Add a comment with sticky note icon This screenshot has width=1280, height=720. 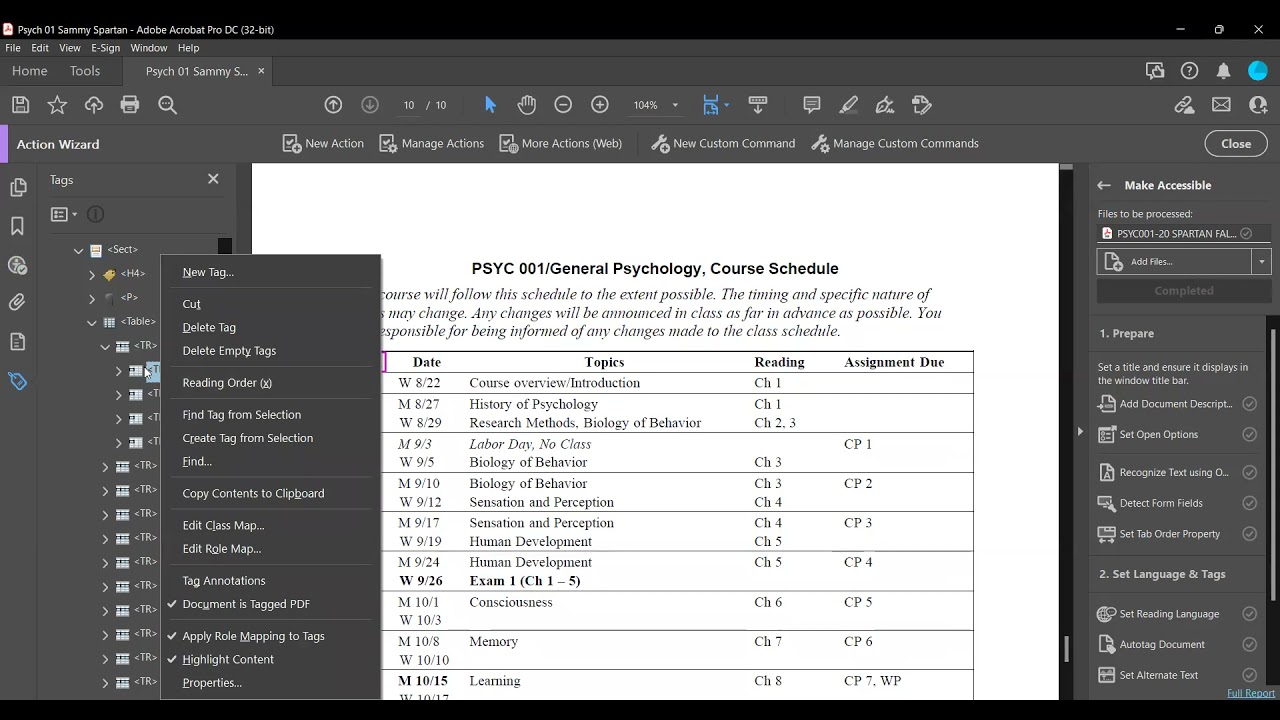[x=812, y=105]
